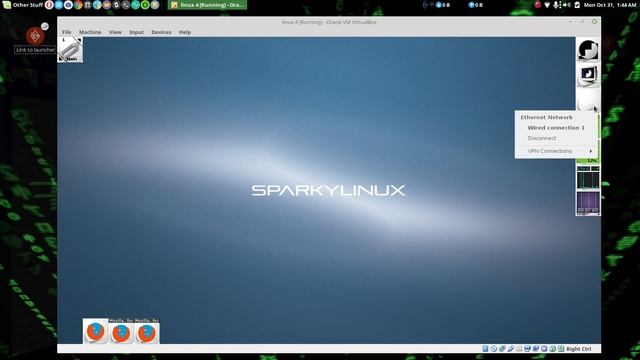The image size is (640, 360).
Task: Click the shared folders status bar indicator
Action: coord(519,349)
